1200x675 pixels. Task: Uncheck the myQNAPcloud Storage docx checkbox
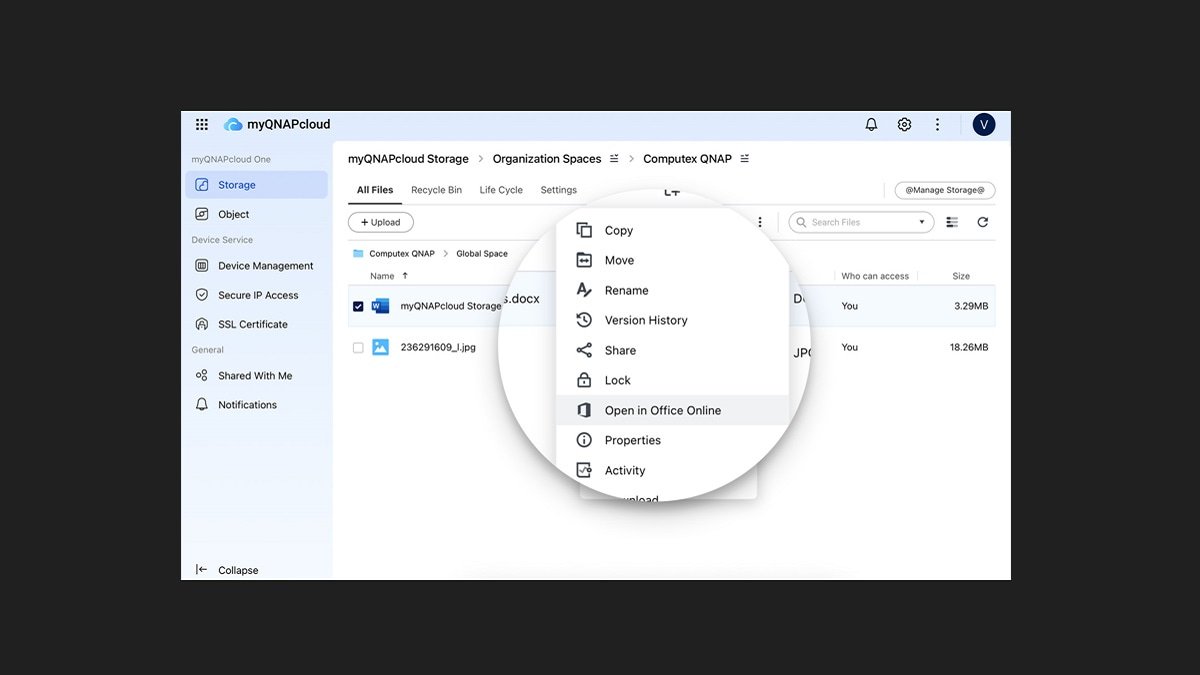tap(358, 306)
